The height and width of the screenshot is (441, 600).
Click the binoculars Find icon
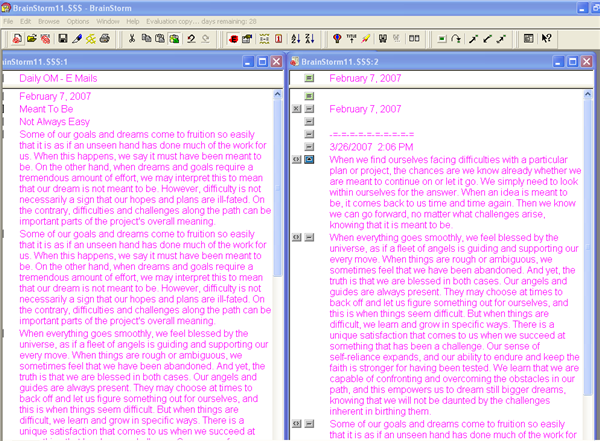coord(383,39)
